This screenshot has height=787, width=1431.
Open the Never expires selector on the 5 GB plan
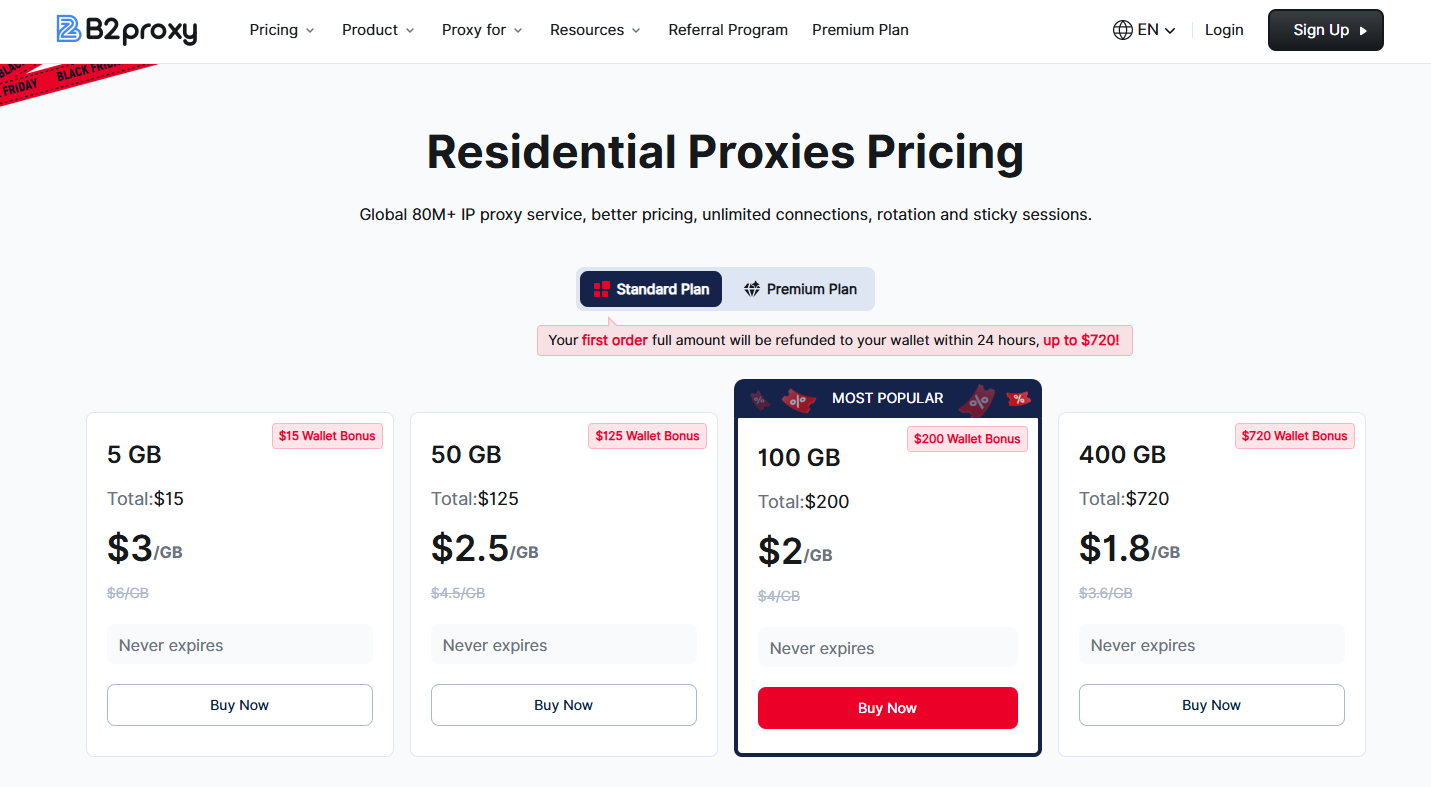(239, 644)
